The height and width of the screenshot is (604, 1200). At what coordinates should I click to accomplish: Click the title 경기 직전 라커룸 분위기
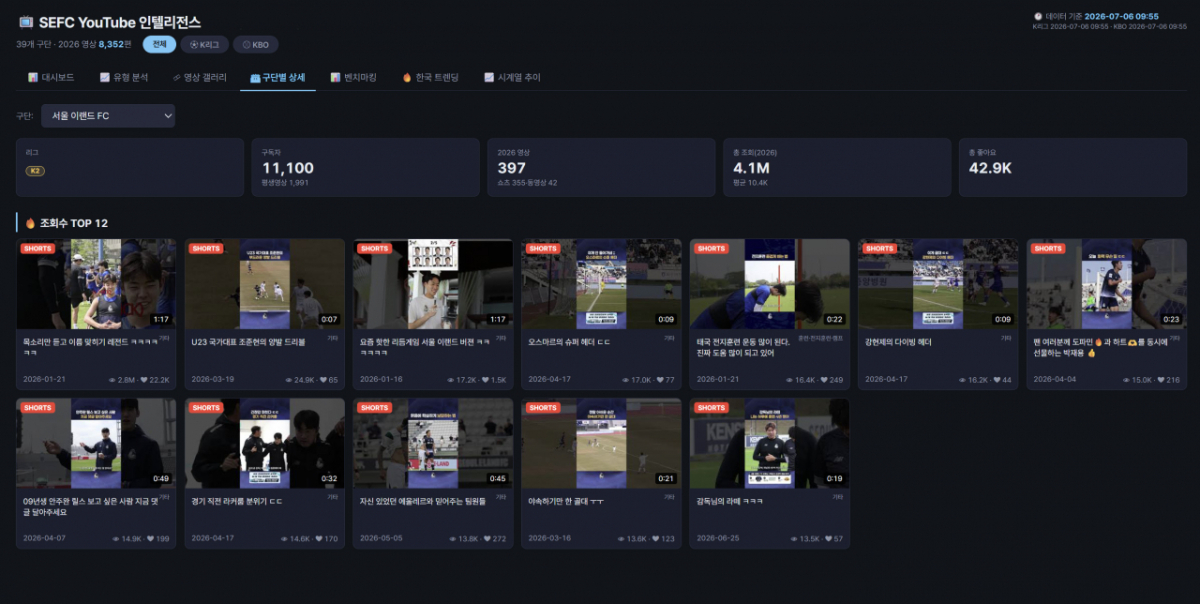pyautogui.click(x=237, y=501)
